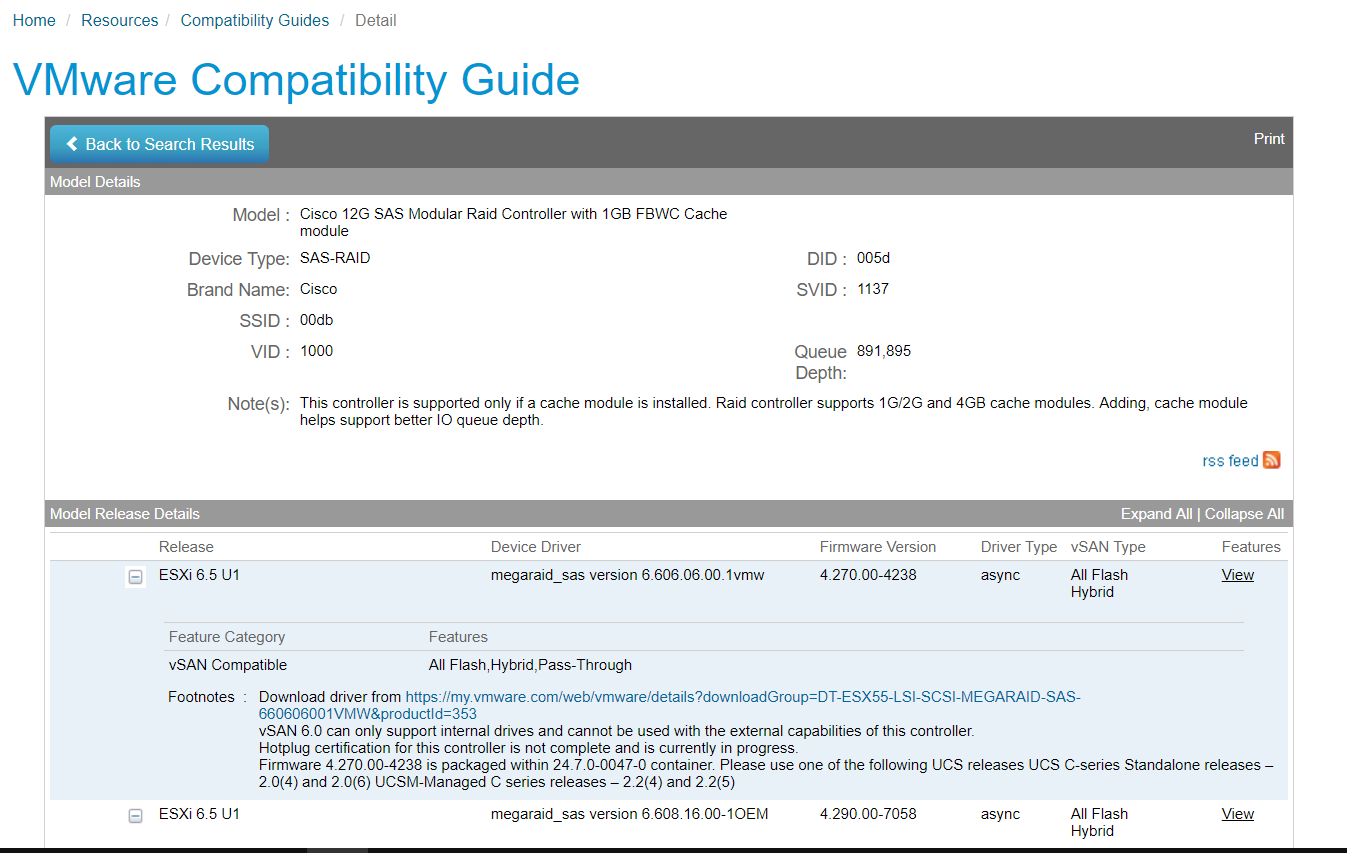The width and height of the screenshot is (1347, 853).
Task: Open Compatibility Guides breadcrumb link
Action: click(x=255, y=20)
